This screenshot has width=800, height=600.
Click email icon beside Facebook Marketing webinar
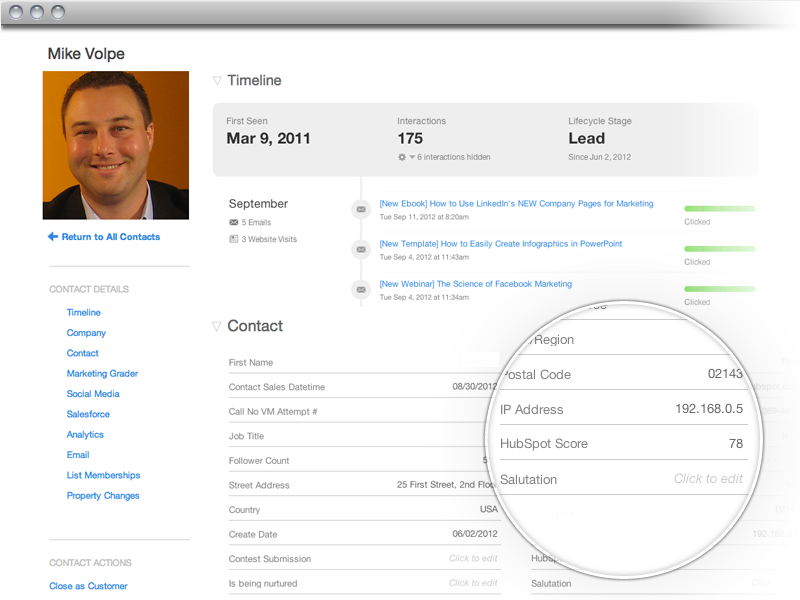click(x=360, y=289)
